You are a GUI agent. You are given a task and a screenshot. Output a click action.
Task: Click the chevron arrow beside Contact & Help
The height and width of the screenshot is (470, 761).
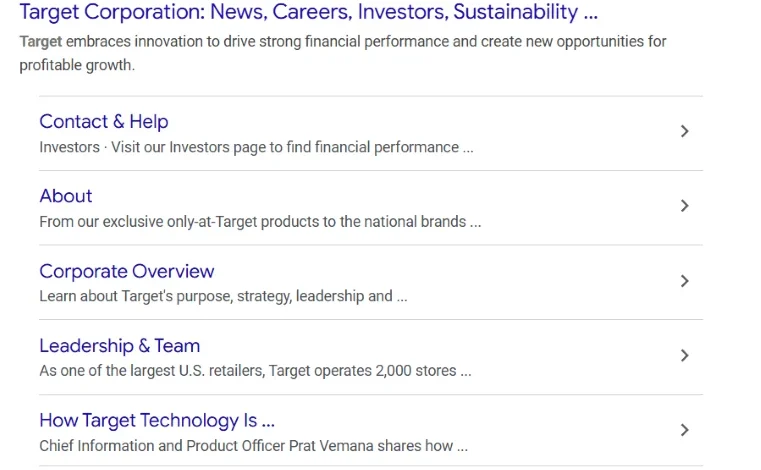tap(684, 131)
